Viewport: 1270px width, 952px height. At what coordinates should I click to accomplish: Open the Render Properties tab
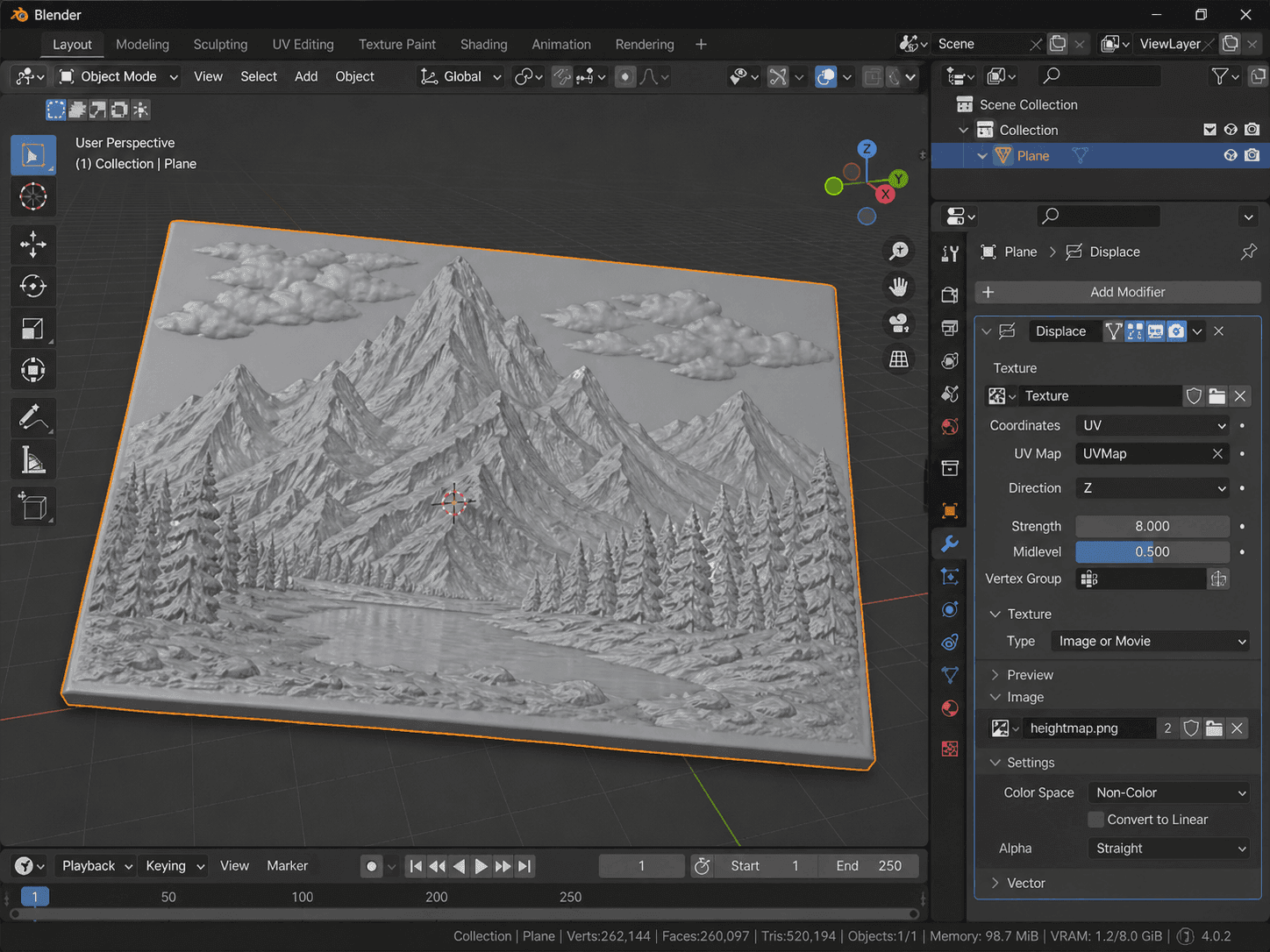tap(949, 295)
